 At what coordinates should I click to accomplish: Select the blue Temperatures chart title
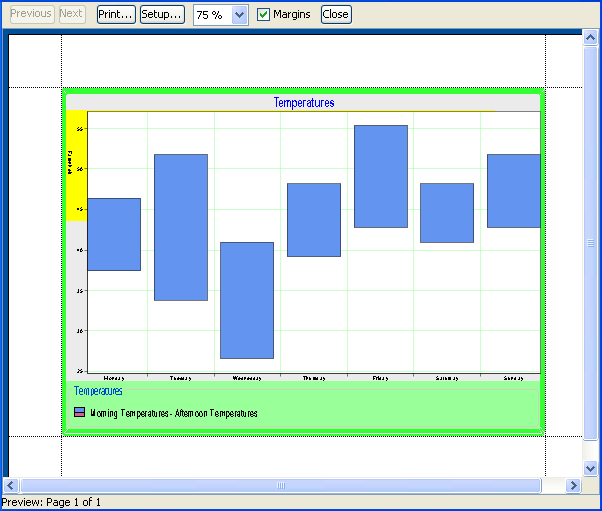pyautogui.click(x=304, y=102)
